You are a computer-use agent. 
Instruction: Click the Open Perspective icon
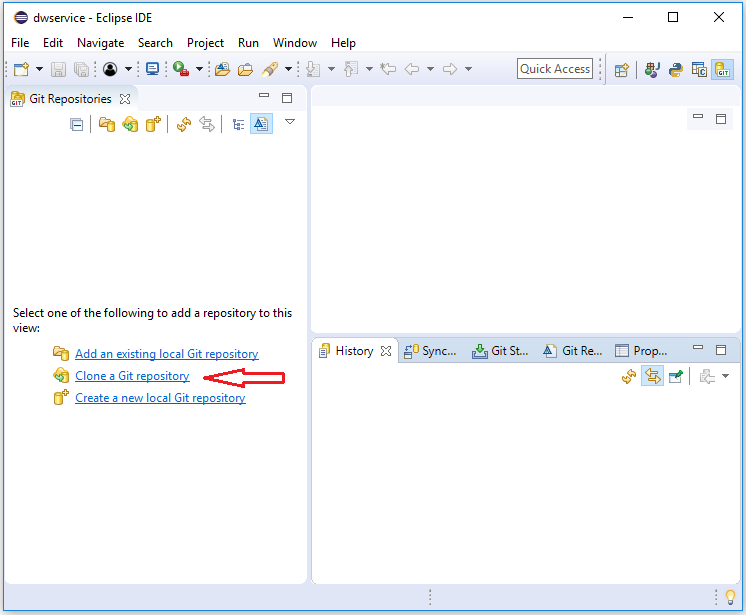(x=621, y=70)
